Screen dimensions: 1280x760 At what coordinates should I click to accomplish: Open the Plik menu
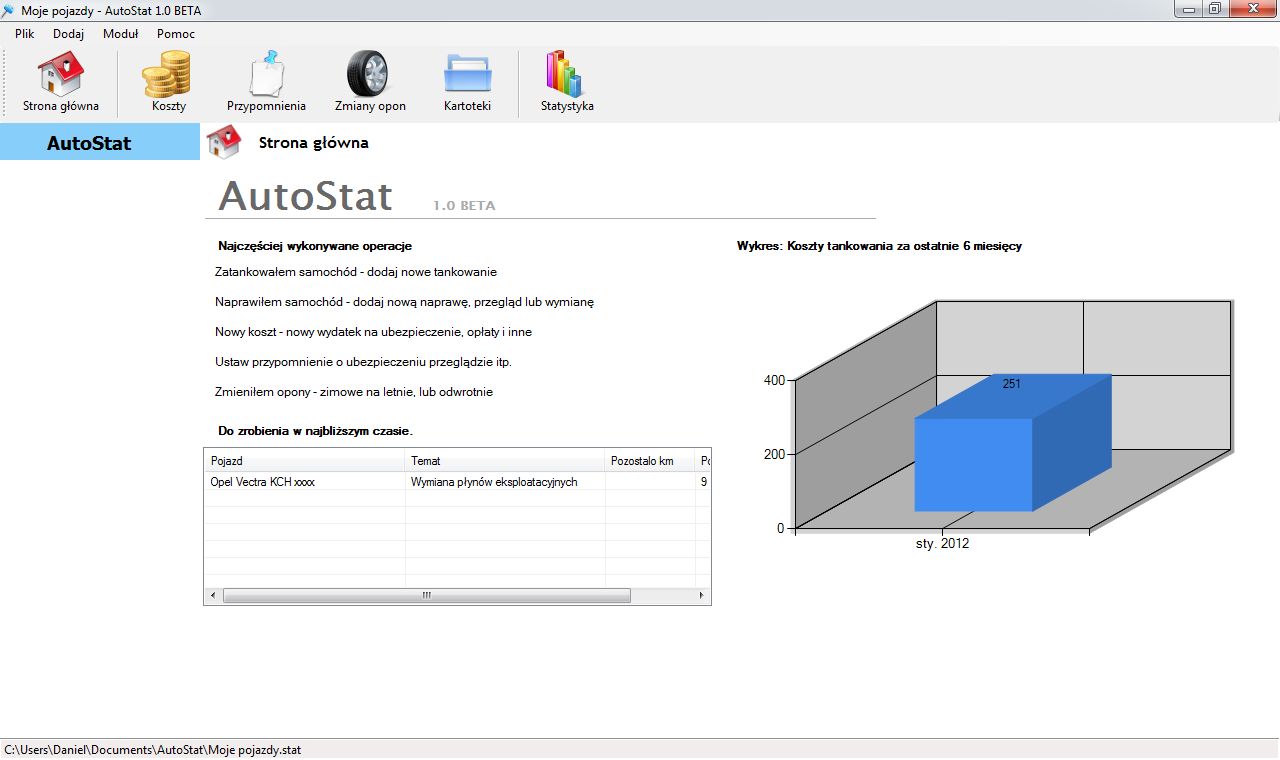click(24, 33)
